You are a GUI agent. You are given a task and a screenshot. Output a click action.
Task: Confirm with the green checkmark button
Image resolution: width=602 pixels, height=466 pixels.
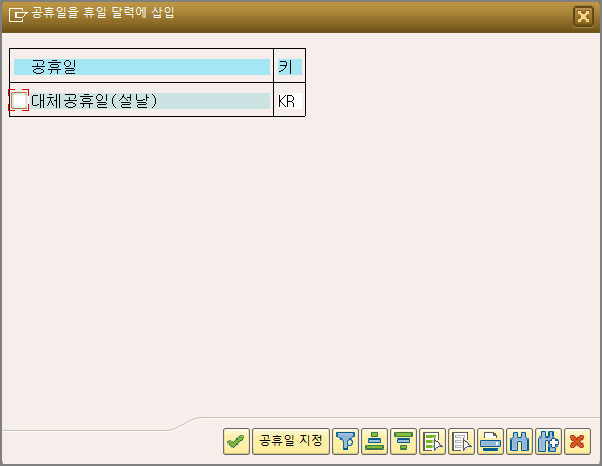pos(236,441)
